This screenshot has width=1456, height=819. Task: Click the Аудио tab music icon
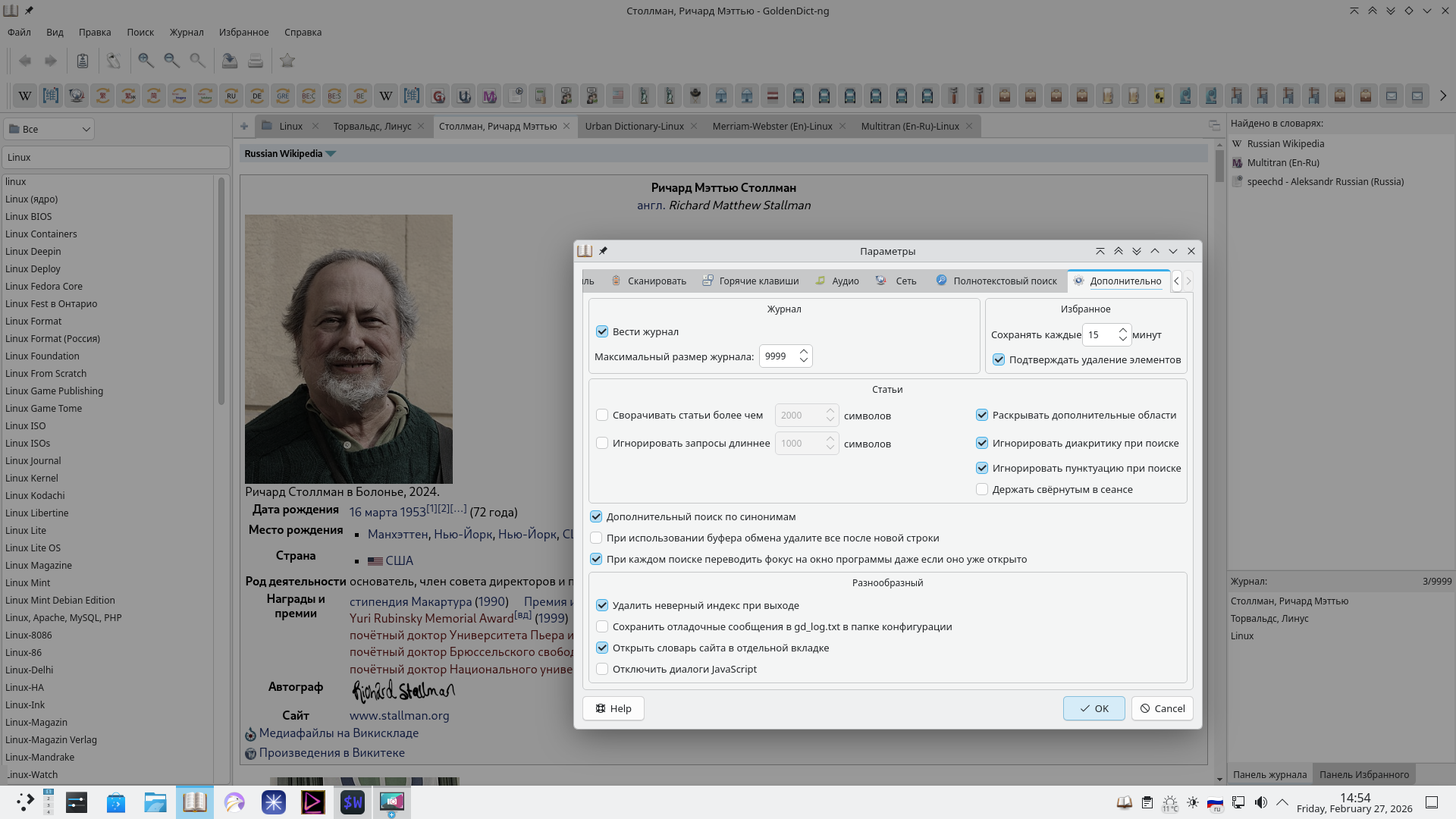click(820, 281)
